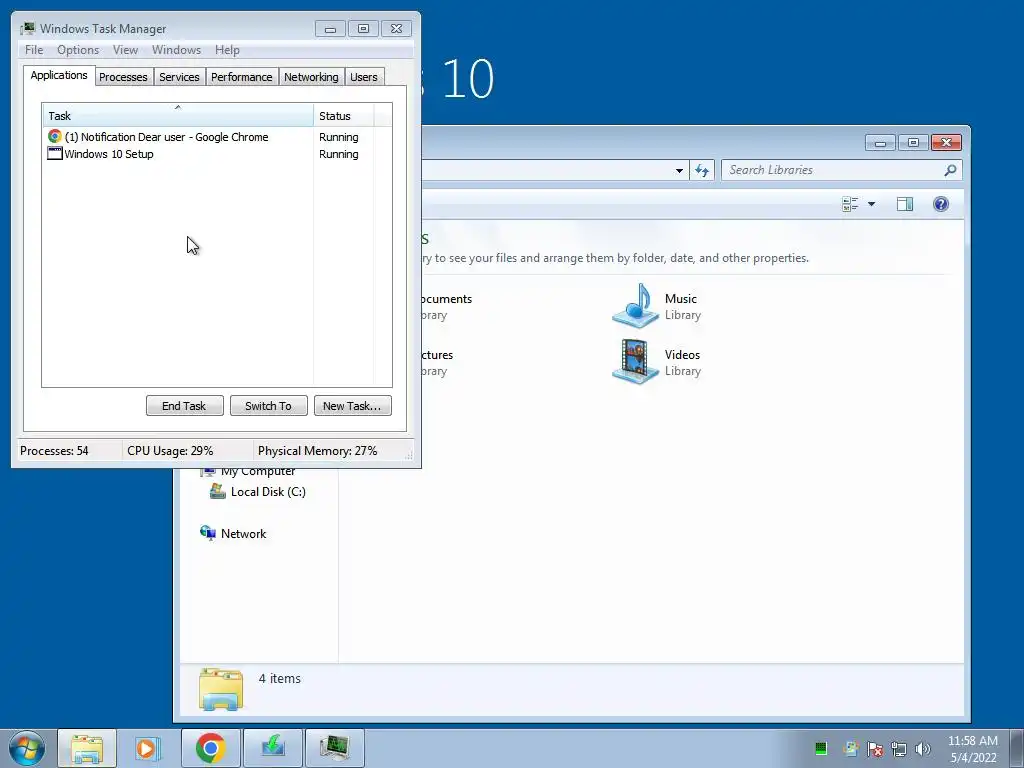Select Local Disk (C:) in navigation pane
The image size is (1024, 768).
(257, 492)
